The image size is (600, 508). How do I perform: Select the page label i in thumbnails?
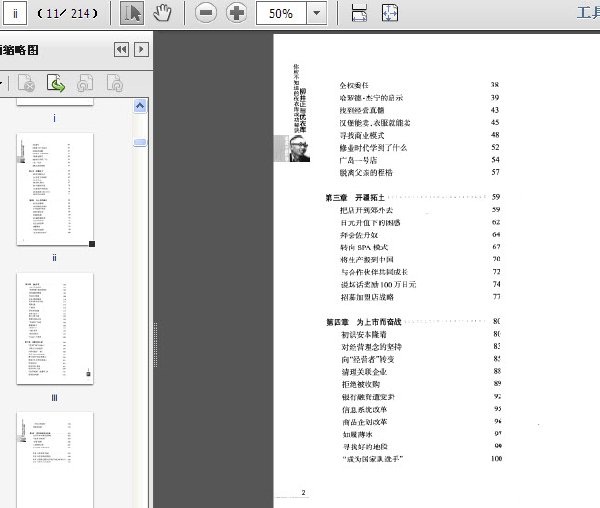(54, 118)
